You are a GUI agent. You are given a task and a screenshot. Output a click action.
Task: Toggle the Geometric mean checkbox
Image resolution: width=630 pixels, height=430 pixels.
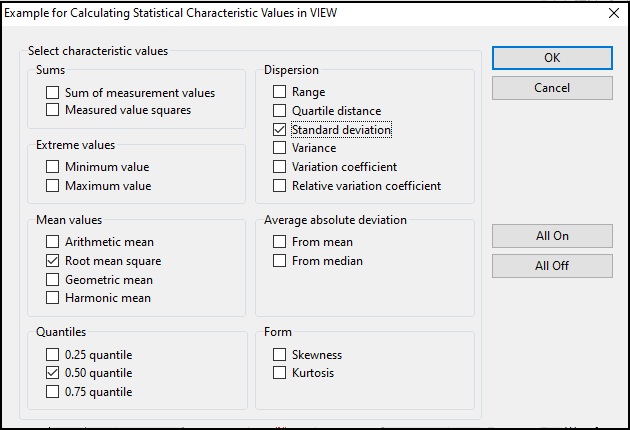53,280
